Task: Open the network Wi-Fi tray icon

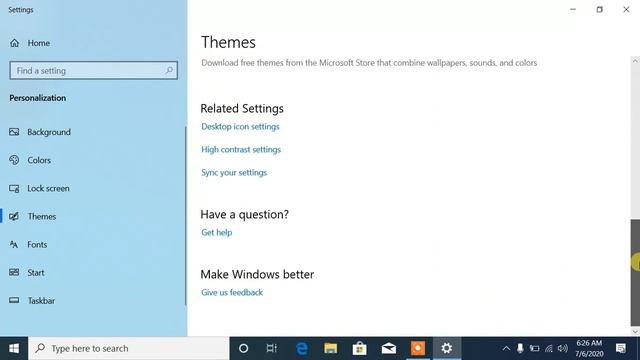Action: [x=549, y=348]
